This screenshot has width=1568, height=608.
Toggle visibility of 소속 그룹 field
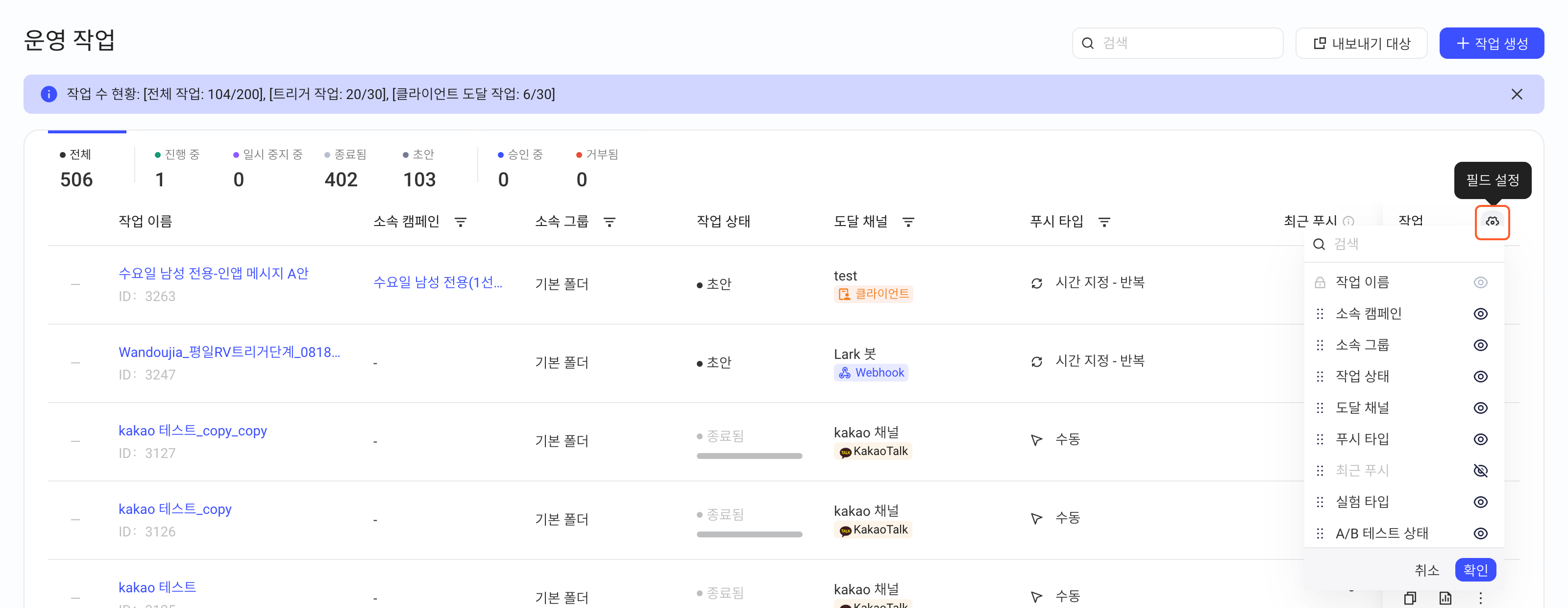pos(1480,345)
